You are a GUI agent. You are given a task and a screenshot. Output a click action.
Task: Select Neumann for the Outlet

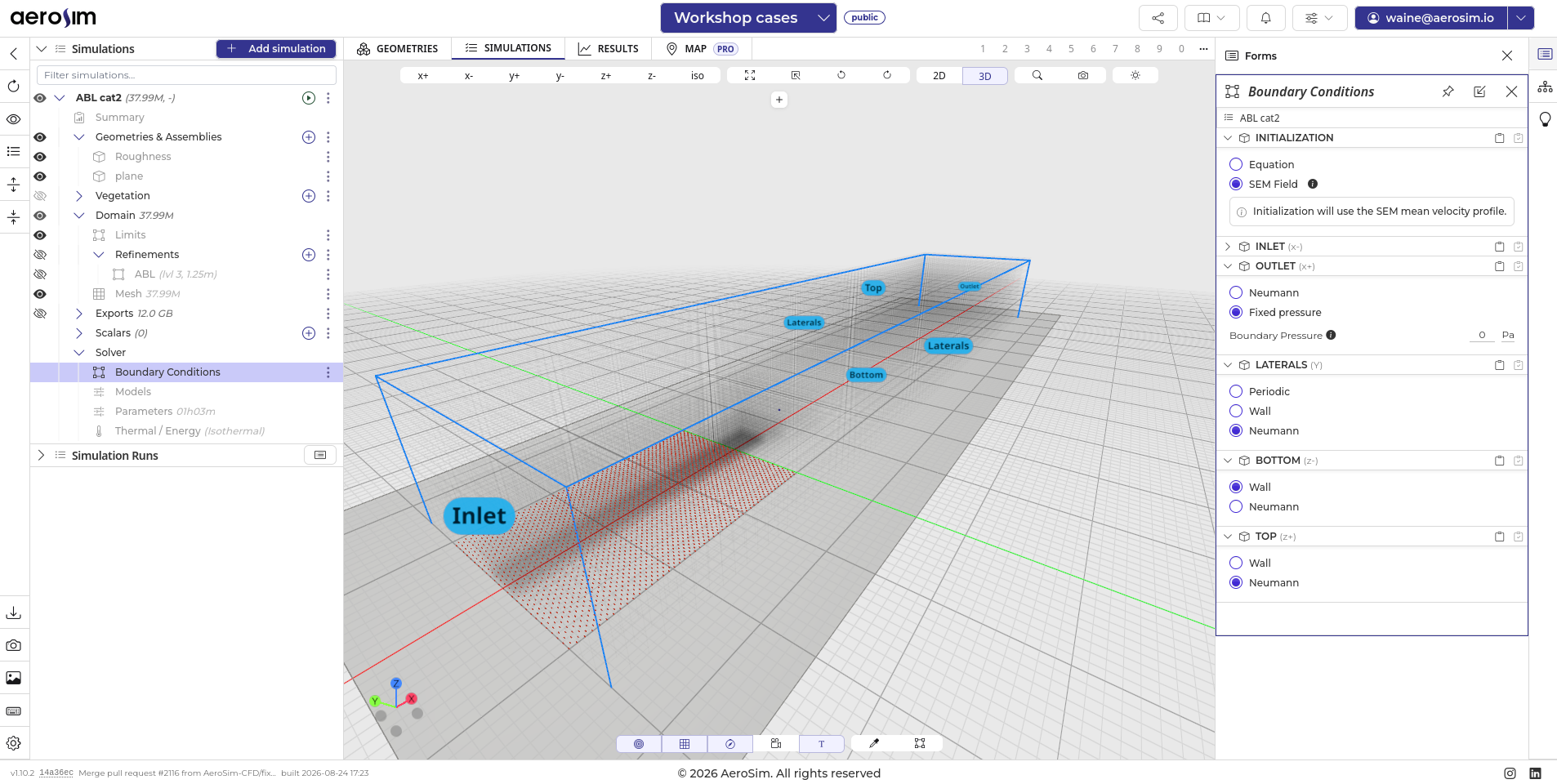click(1236, 293)
